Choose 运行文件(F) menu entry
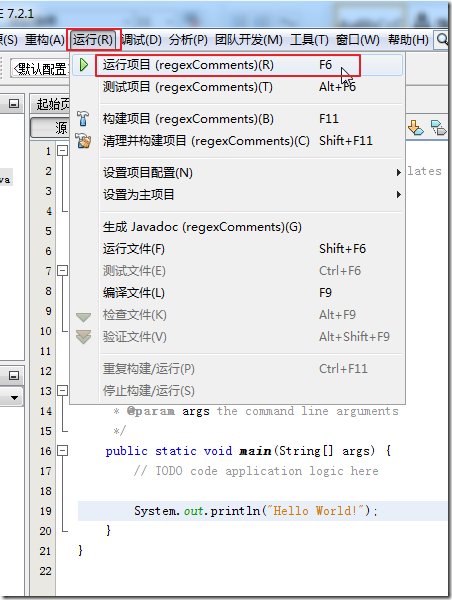452x600 pixels. point(237,249)
